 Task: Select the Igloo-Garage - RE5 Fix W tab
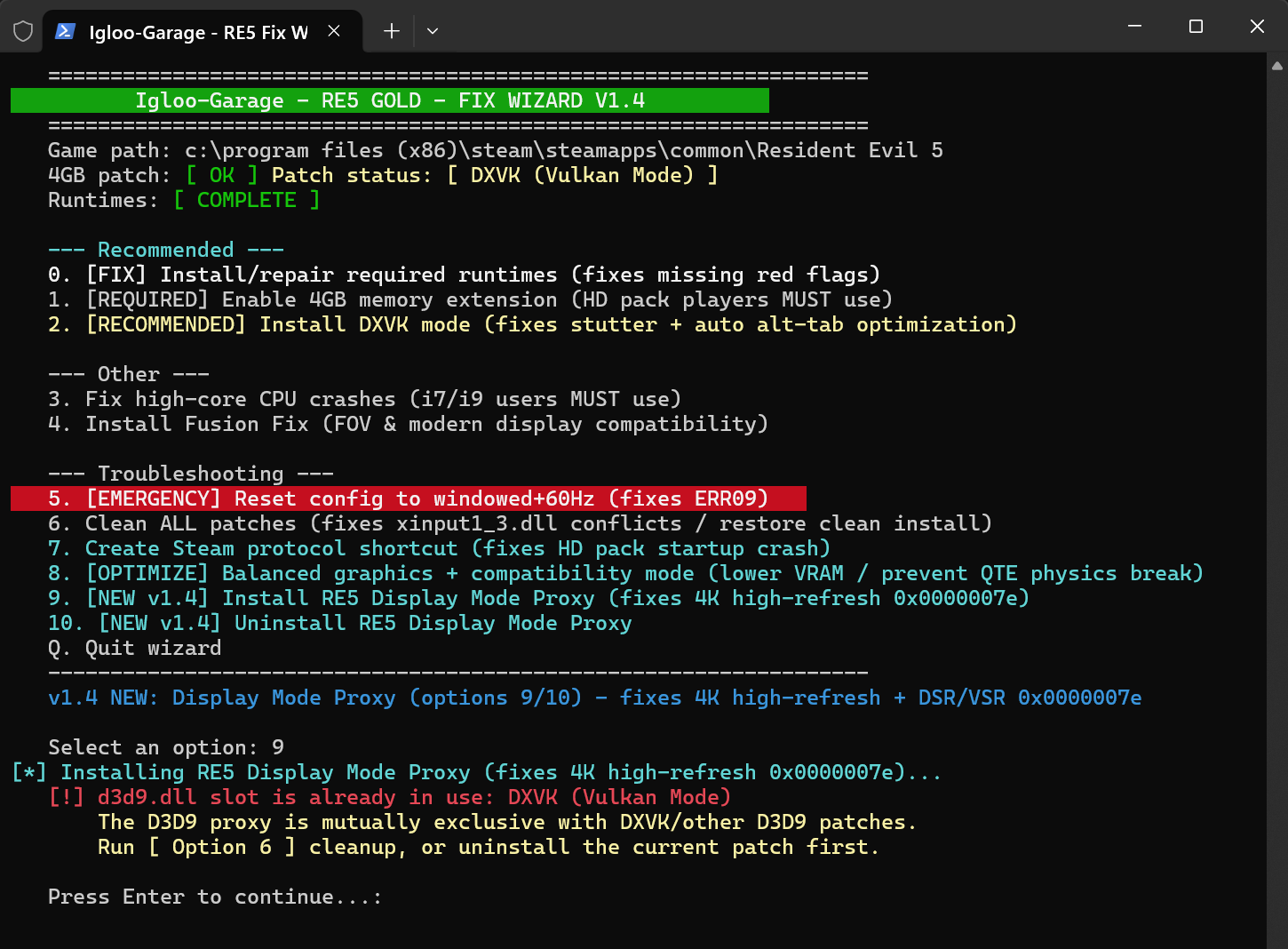(x=203, y=31)
